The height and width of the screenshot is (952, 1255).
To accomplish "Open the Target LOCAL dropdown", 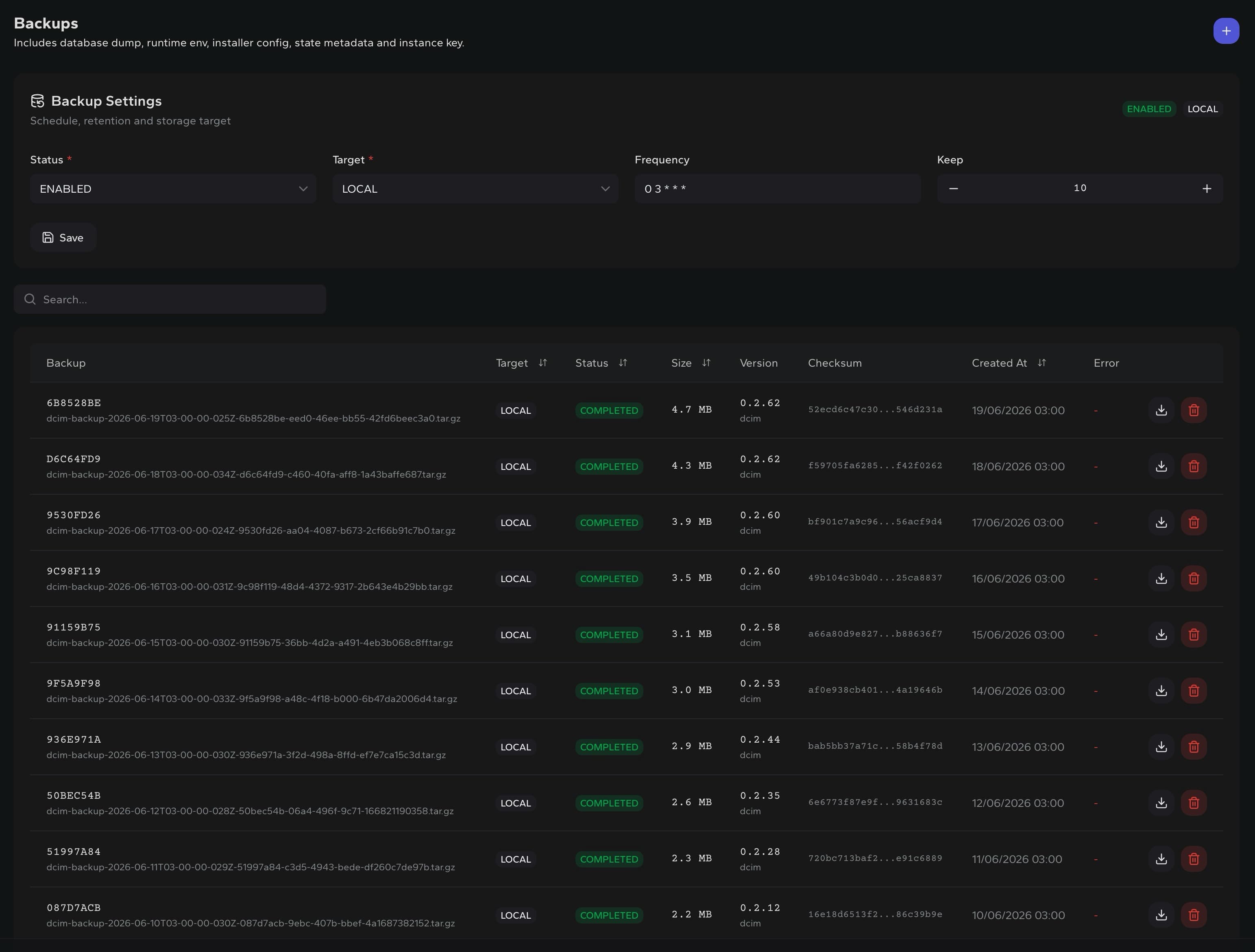I will [x=475, y=189].
